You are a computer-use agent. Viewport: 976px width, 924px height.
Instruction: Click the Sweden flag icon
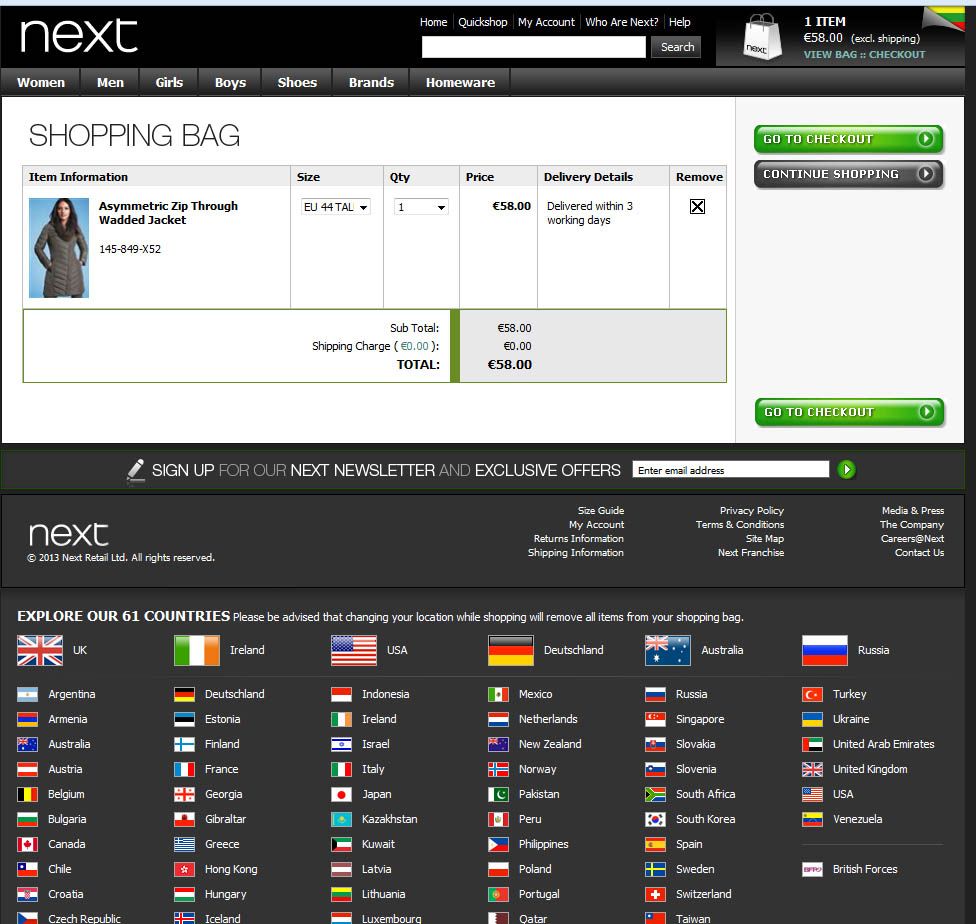655,869
